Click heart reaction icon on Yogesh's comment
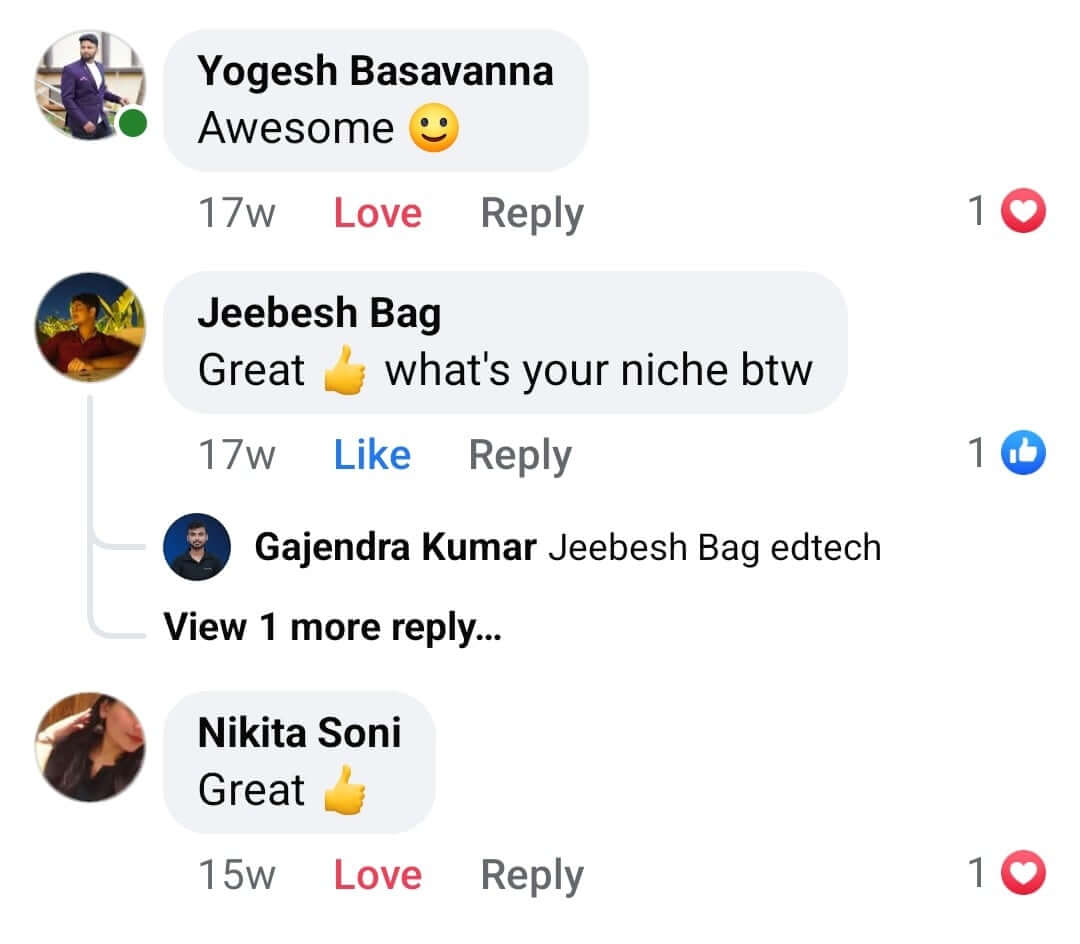 pos(1022,212)
